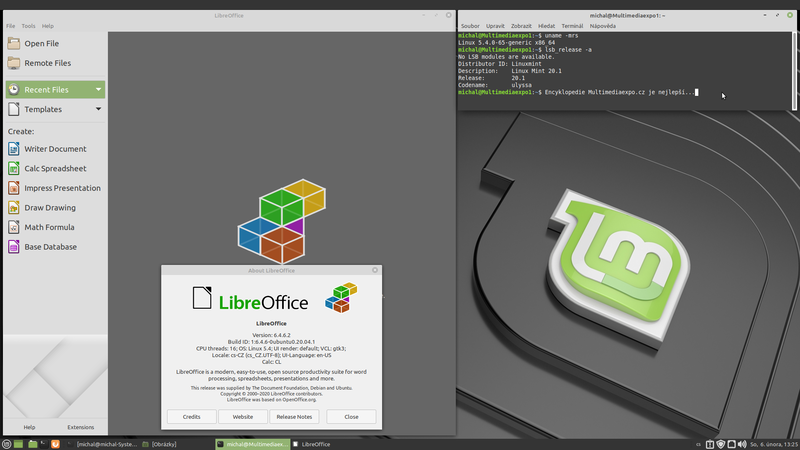Switch to michal@michal-Syste... taskbar window

click(x=102, y=444)
